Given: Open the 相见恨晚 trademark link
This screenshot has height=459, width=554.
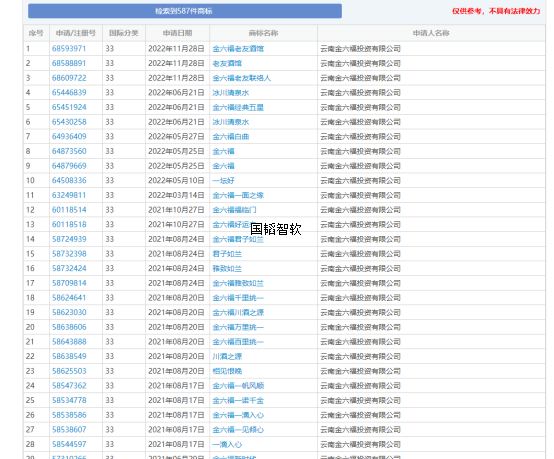Looking at the screenshot, I should tap(227, 371).
